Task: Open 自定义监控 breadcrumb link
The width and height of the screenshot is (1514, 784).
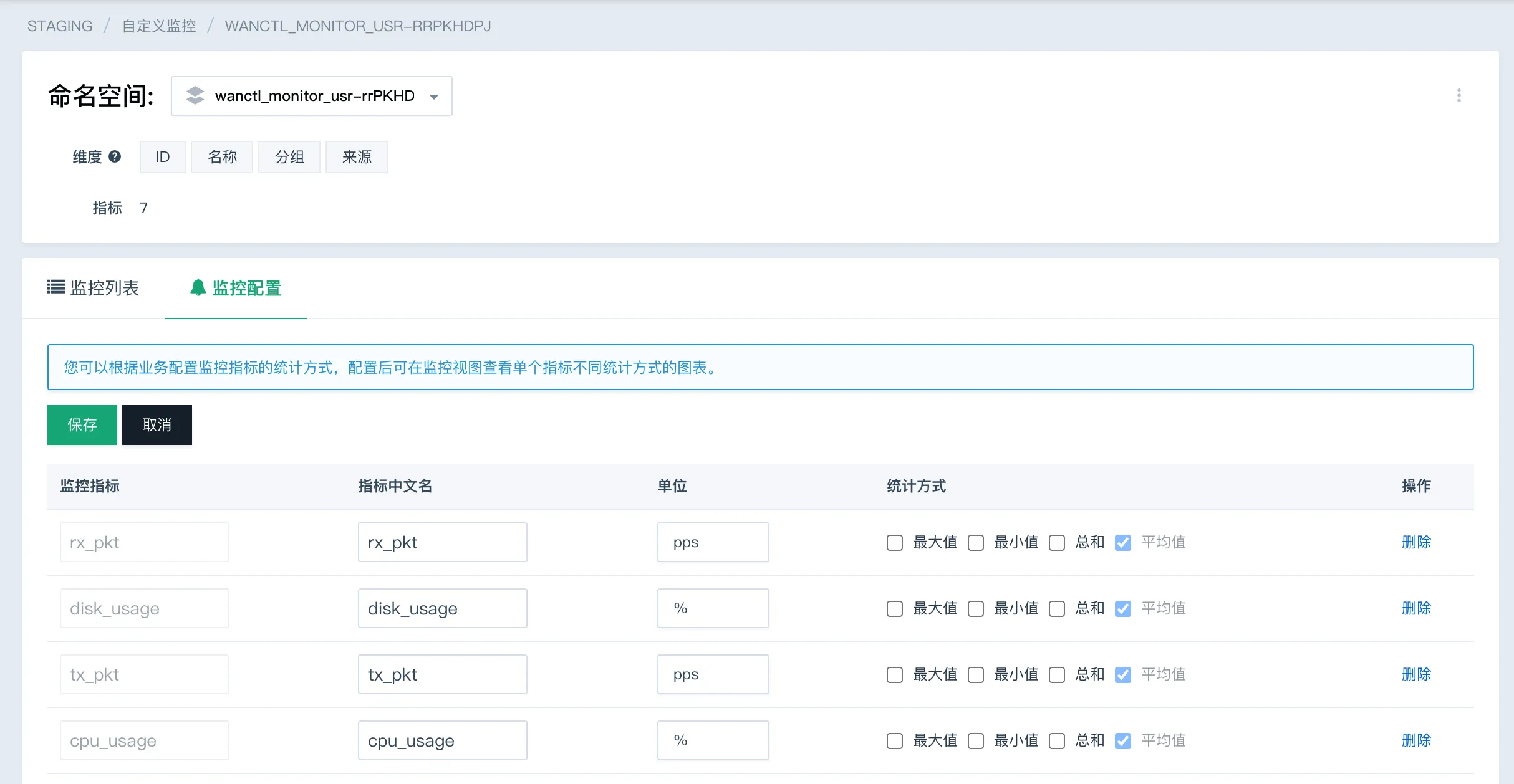Action: point(159,26)
